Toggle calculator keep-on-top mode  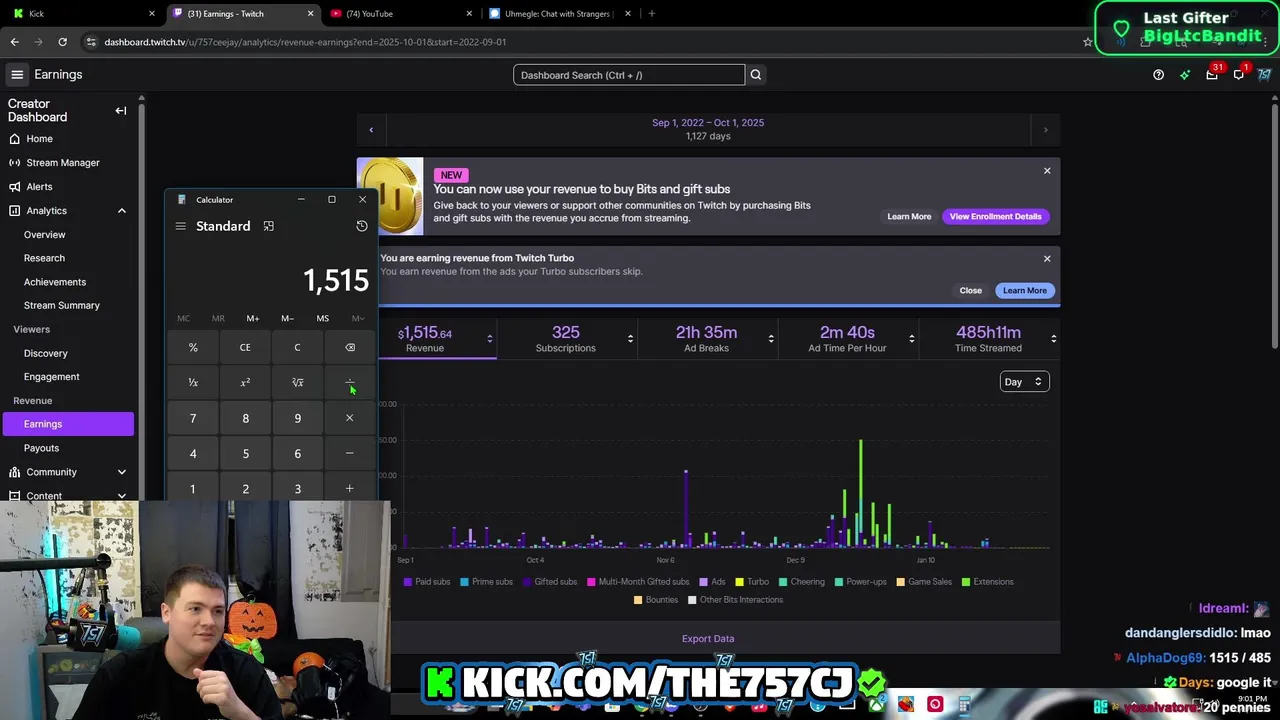coord(269,226)
